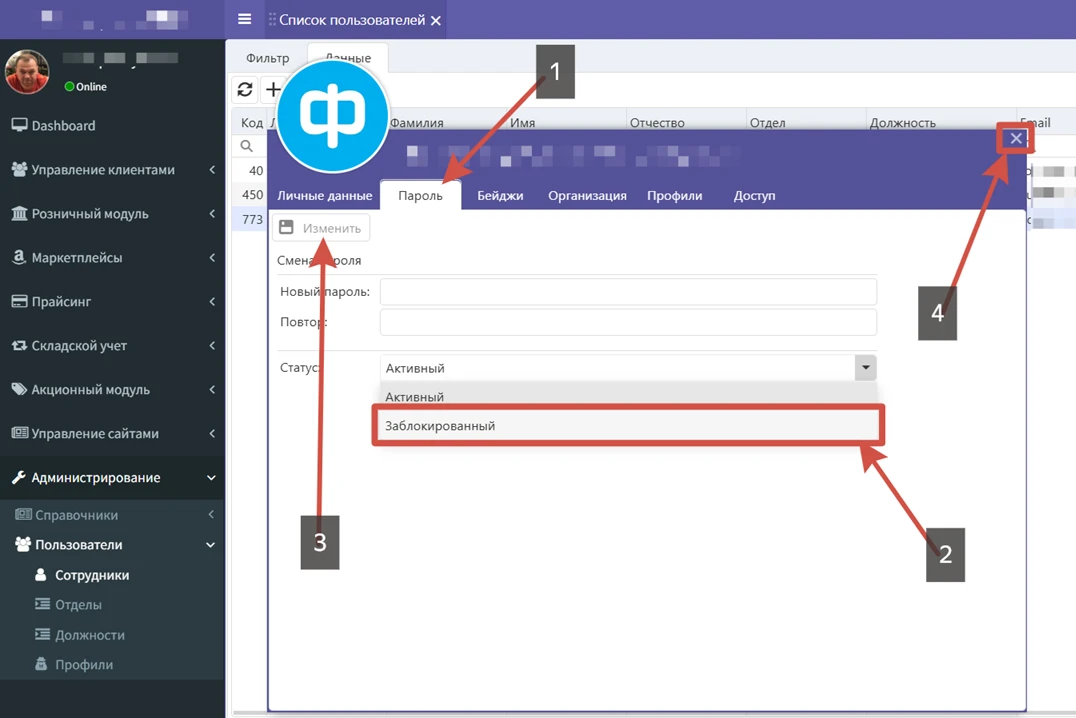This screenshot has height=718, width=1076.
Task: Expand Управление клиентами menu
Action: [103, 170]
